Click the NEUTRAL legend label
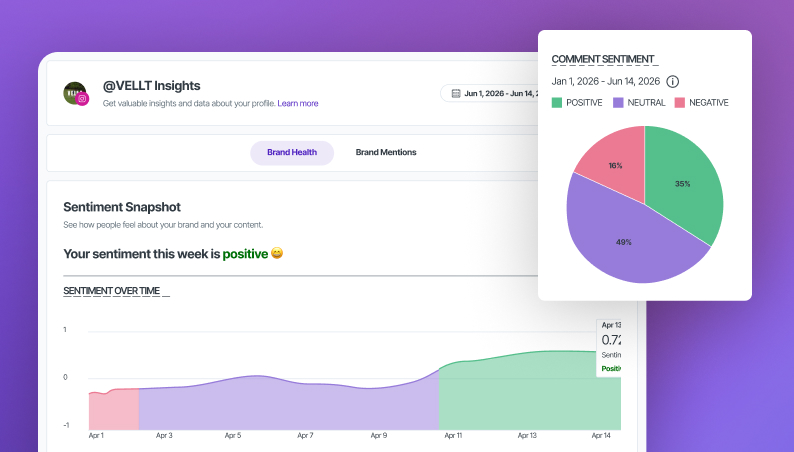The height and width of the screenshot is (452, 794). pyautogui.click(x=646, y=103)
